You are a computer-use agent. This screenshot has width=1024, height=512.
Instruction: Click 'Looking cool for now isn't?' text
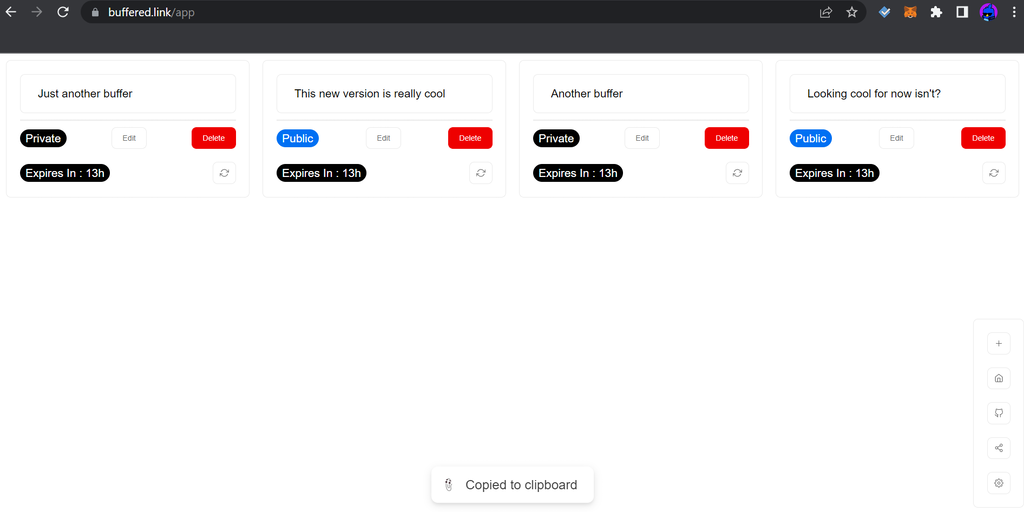874,93
